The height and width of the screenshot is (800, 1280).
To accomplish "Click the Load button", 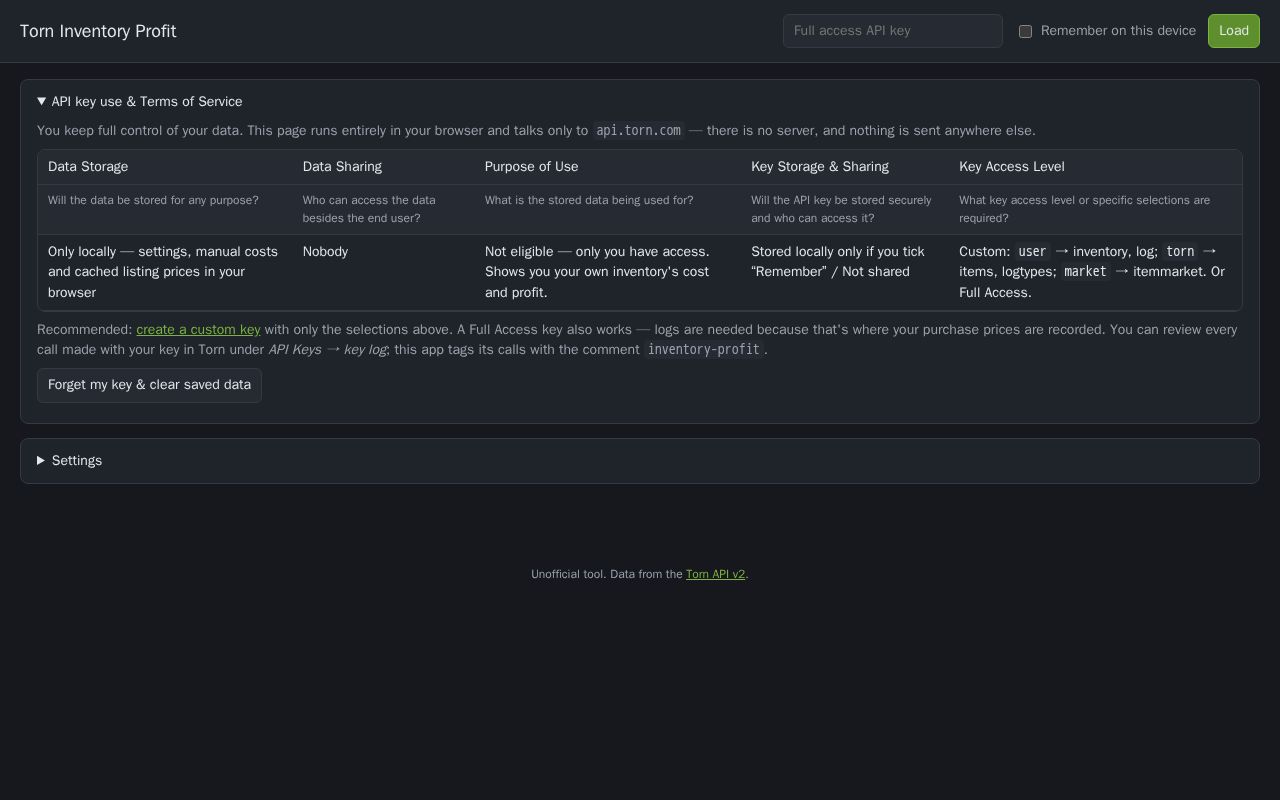I will click(1233, 31).
